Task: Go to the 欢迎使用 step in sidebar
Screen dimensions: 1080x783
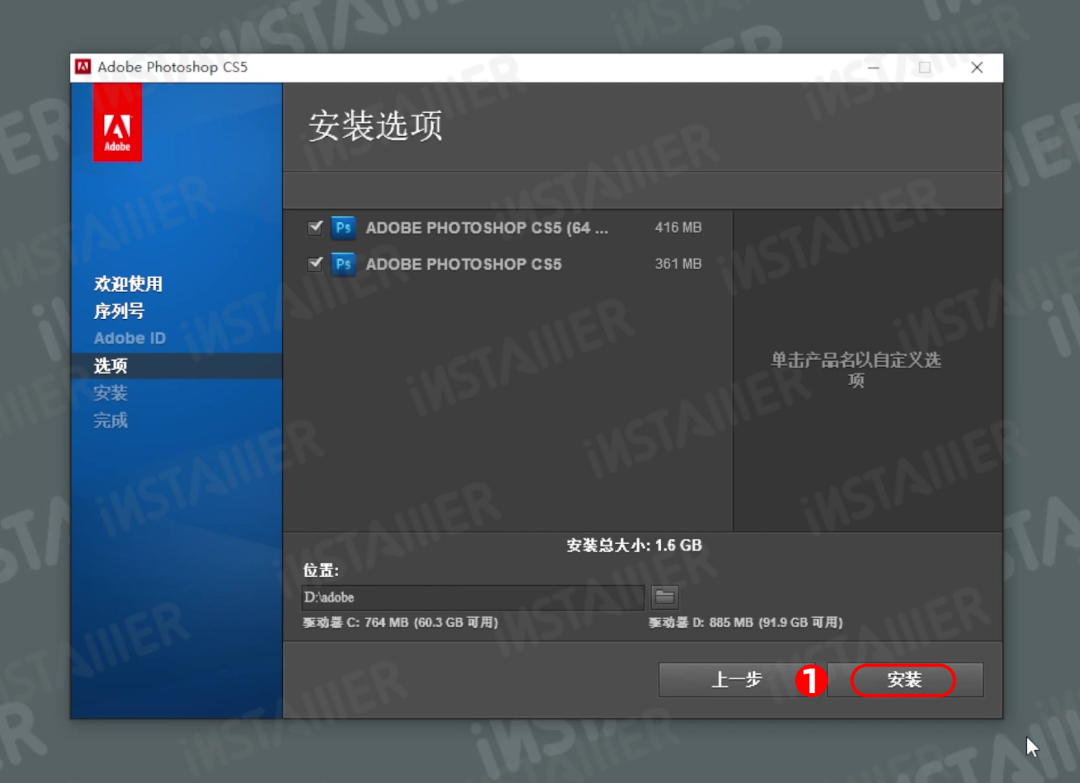Action: [128, 284]
